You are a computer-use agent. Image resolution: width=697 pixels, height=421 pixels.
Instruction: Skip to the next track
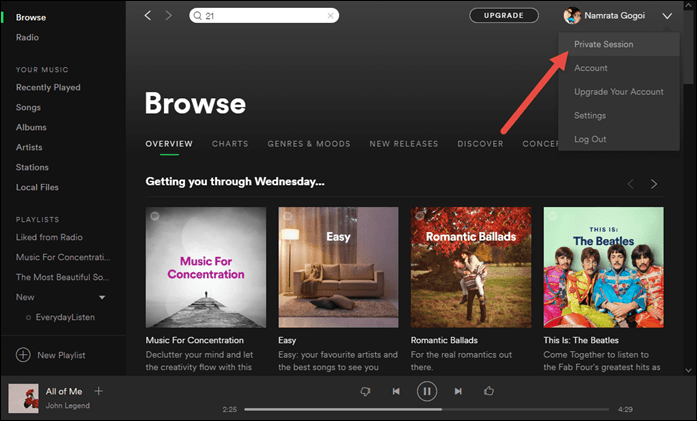pyautogui.click(x=458, y=391)
